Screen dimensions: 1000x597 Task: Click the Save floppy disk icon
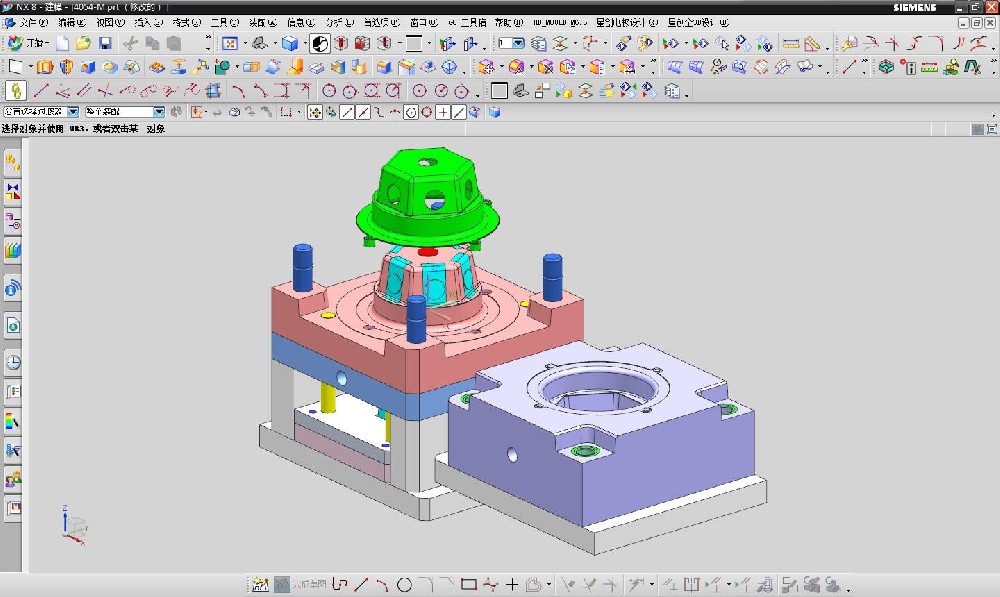click(x=105, y=43)
